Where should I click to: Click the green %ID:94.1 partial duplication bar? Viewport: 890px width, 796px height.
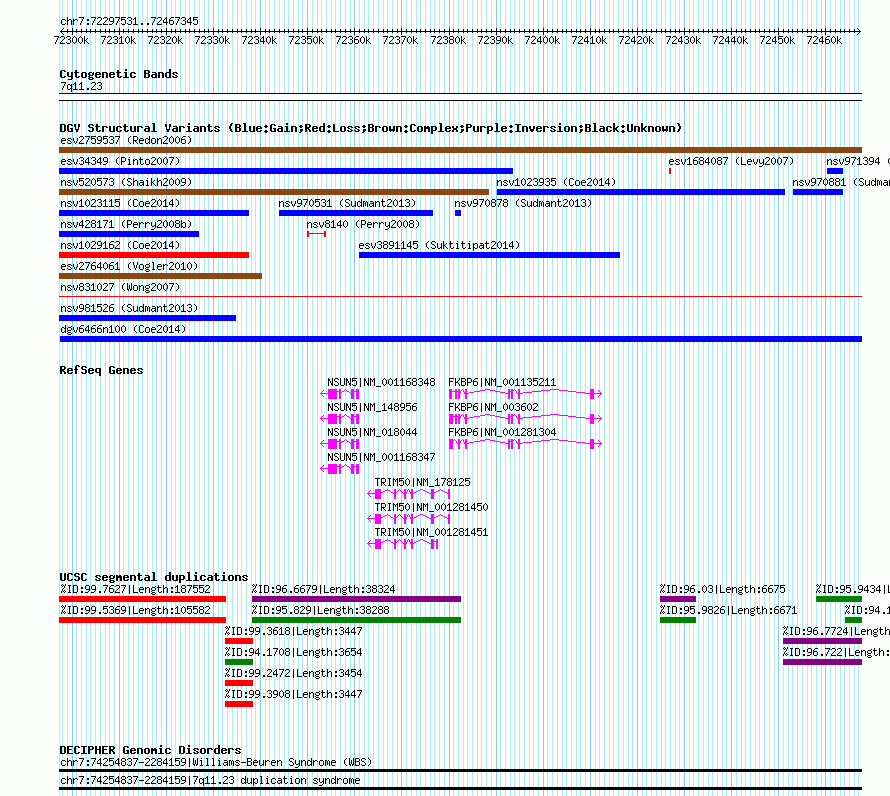coord(853,620)
